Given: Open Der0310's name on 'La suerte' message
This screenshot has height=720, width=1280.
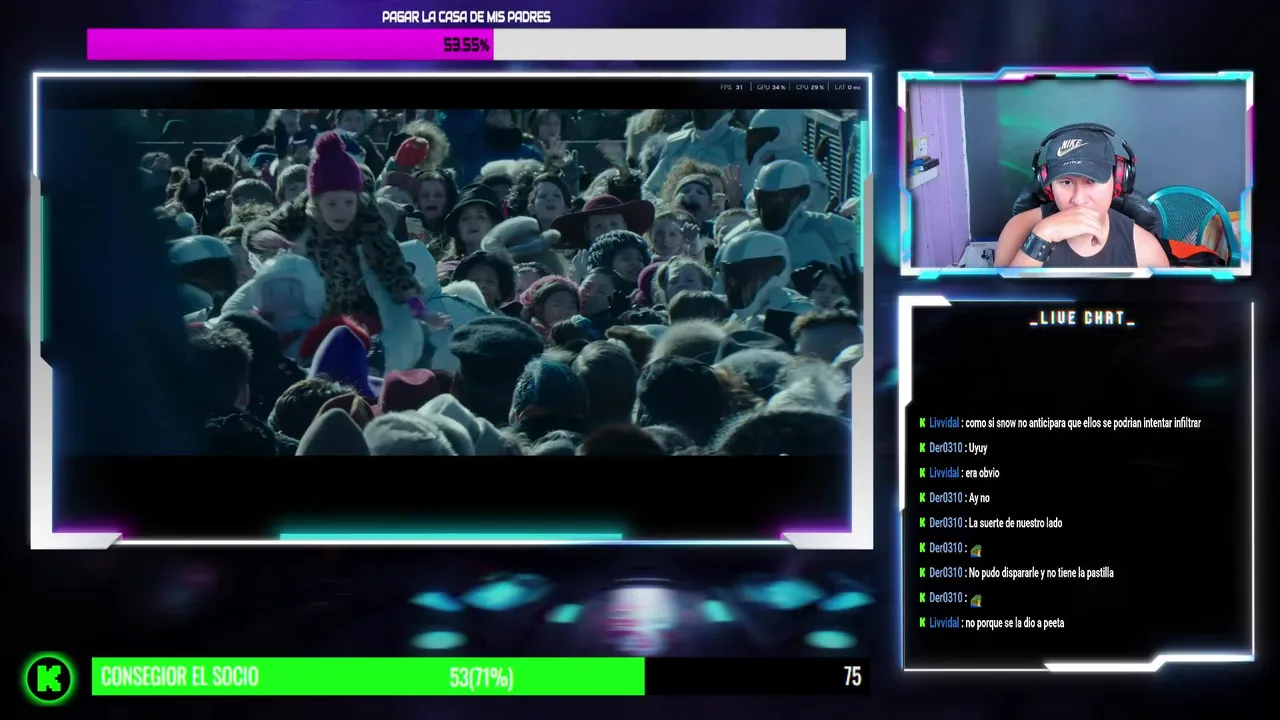Looking at the screenshot, I should [x=945, y=523].
